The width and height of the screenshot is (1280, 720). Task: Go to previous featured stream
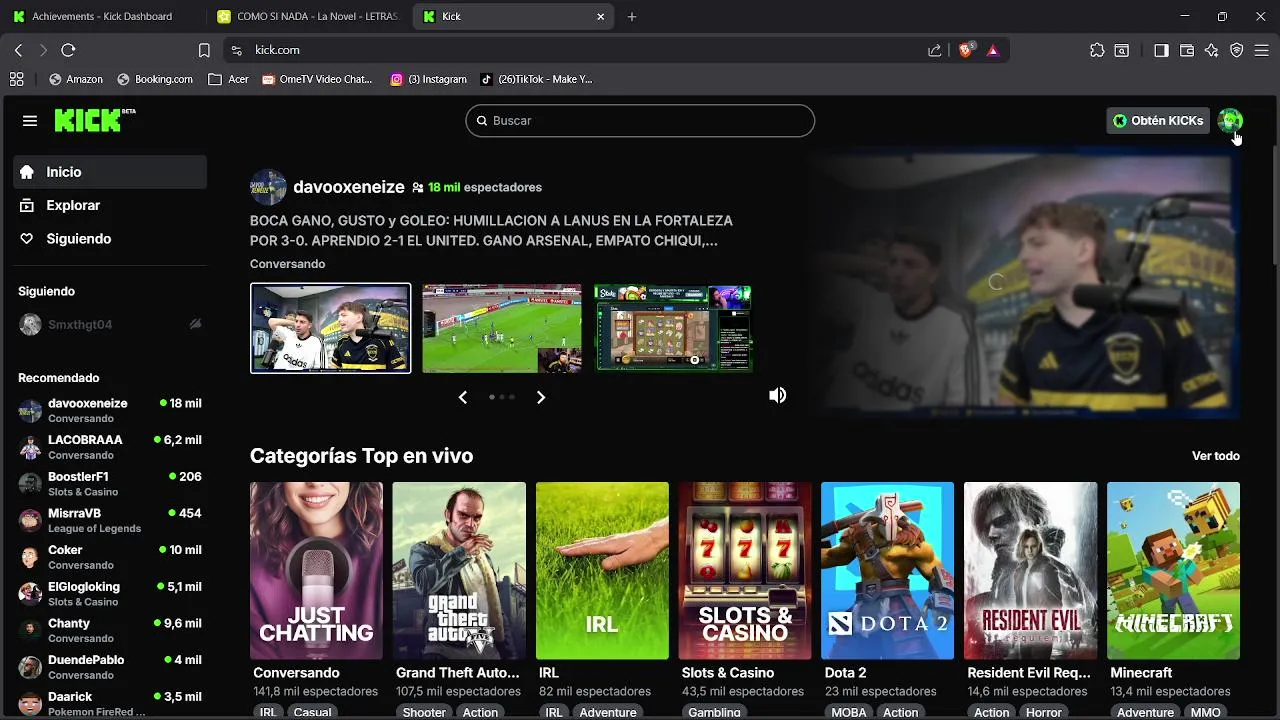(462, 397)
